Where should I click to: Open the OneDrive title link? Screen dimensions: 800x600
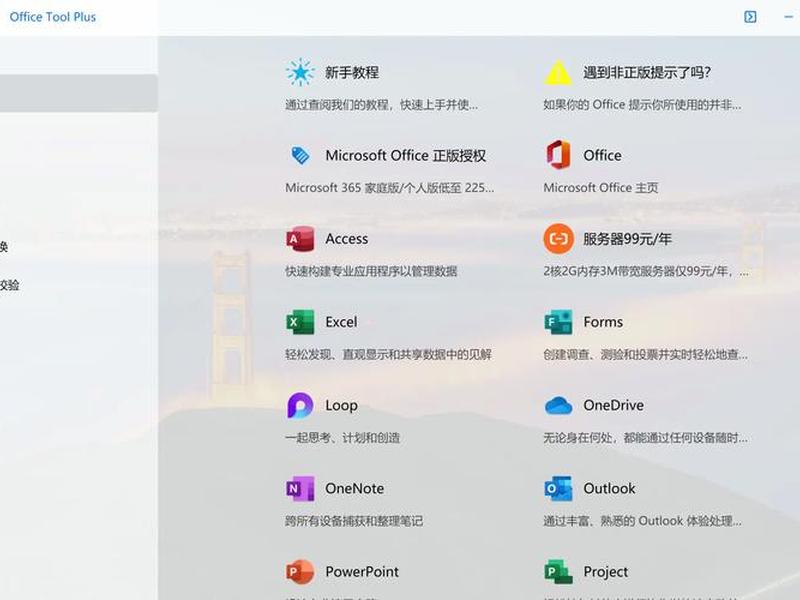click(613, 405)
